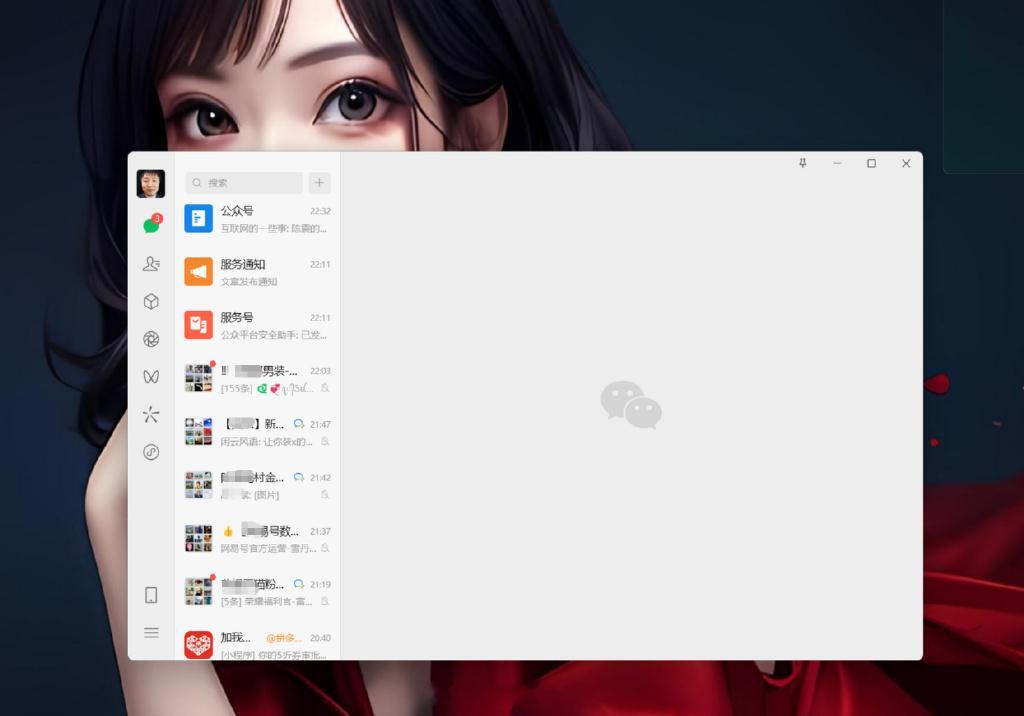Image resolution: width=1024 pixels, height=716 pixels.
Task: Select the blue 公众号 account icon
Action: [199, 218]
